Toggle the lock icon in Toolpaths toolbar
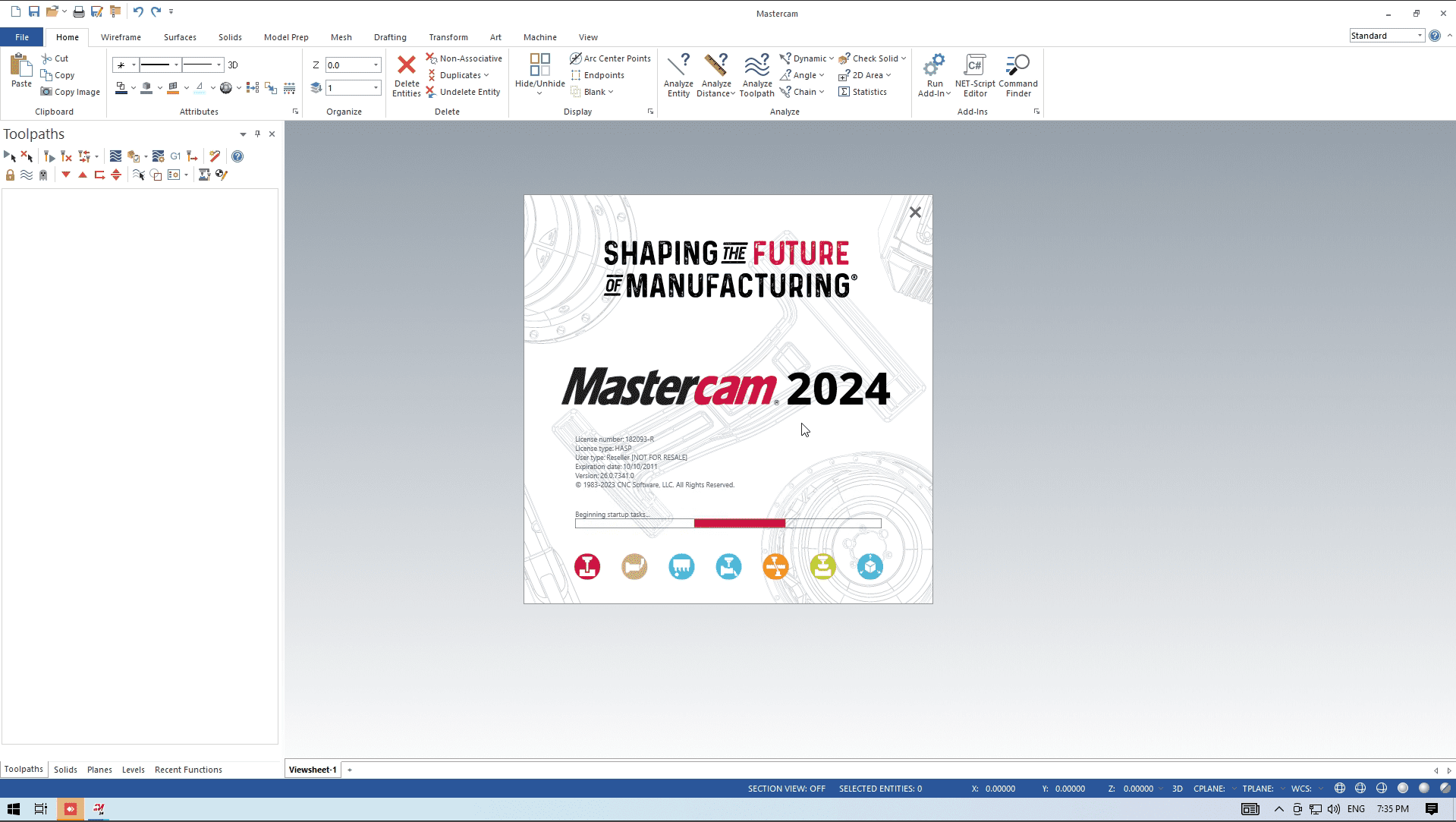Image resolution: width=1456 pixels, height=822 pixels. coord(10,175)
